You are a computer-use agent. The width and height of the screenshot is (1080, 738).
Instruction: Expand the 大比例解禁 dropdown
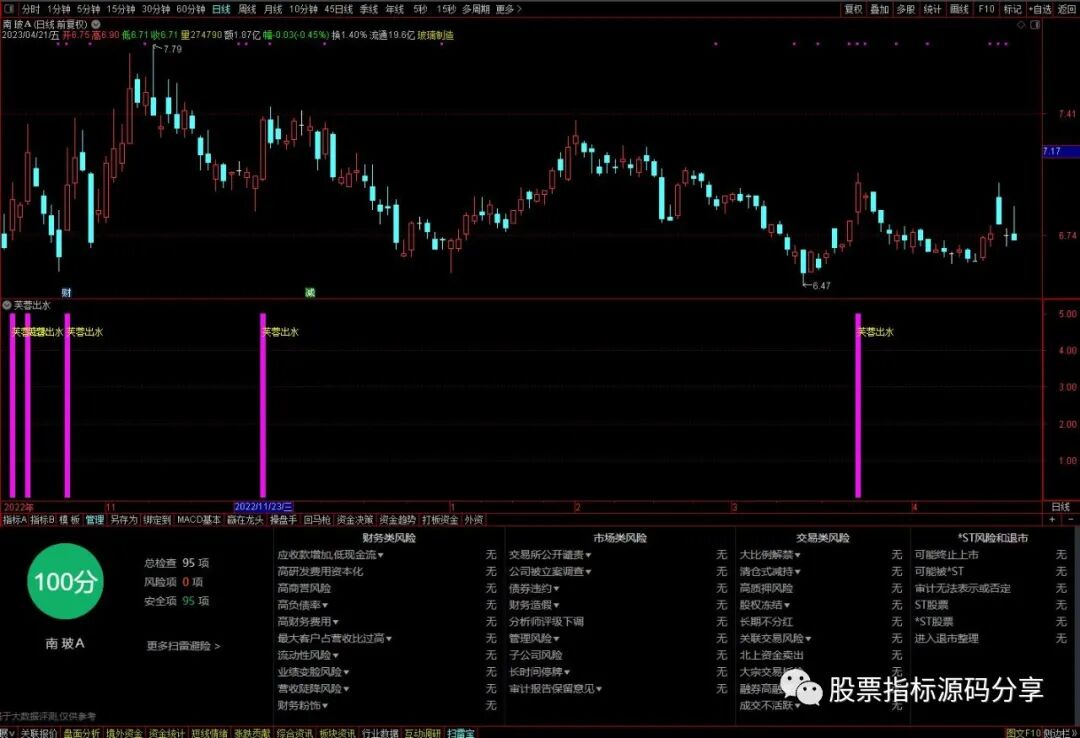tap(769, 555)
